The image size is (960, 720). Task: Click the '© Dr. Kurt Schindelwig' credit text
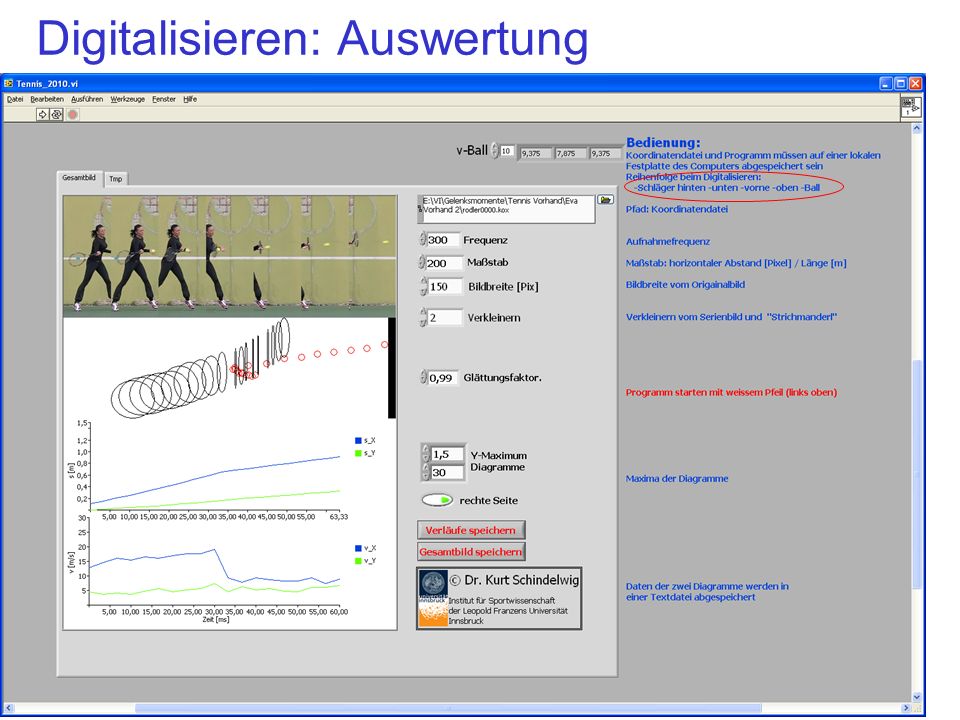[x=514, y=580]
